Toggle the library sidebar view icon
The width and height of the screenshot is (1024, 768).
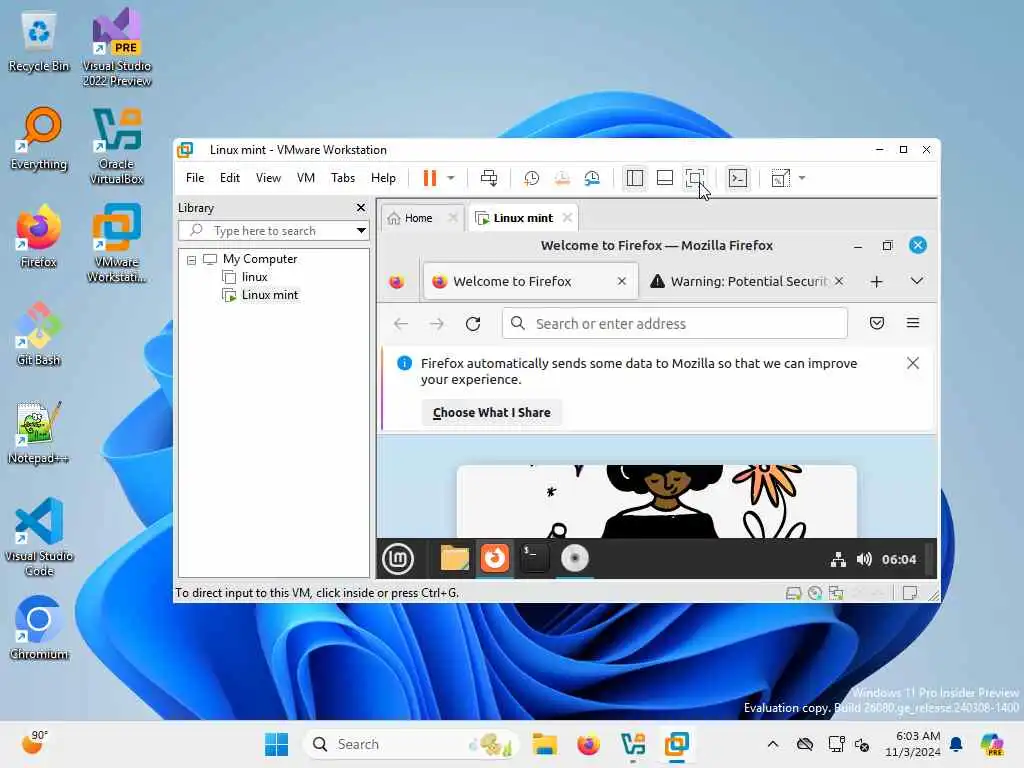635,178
